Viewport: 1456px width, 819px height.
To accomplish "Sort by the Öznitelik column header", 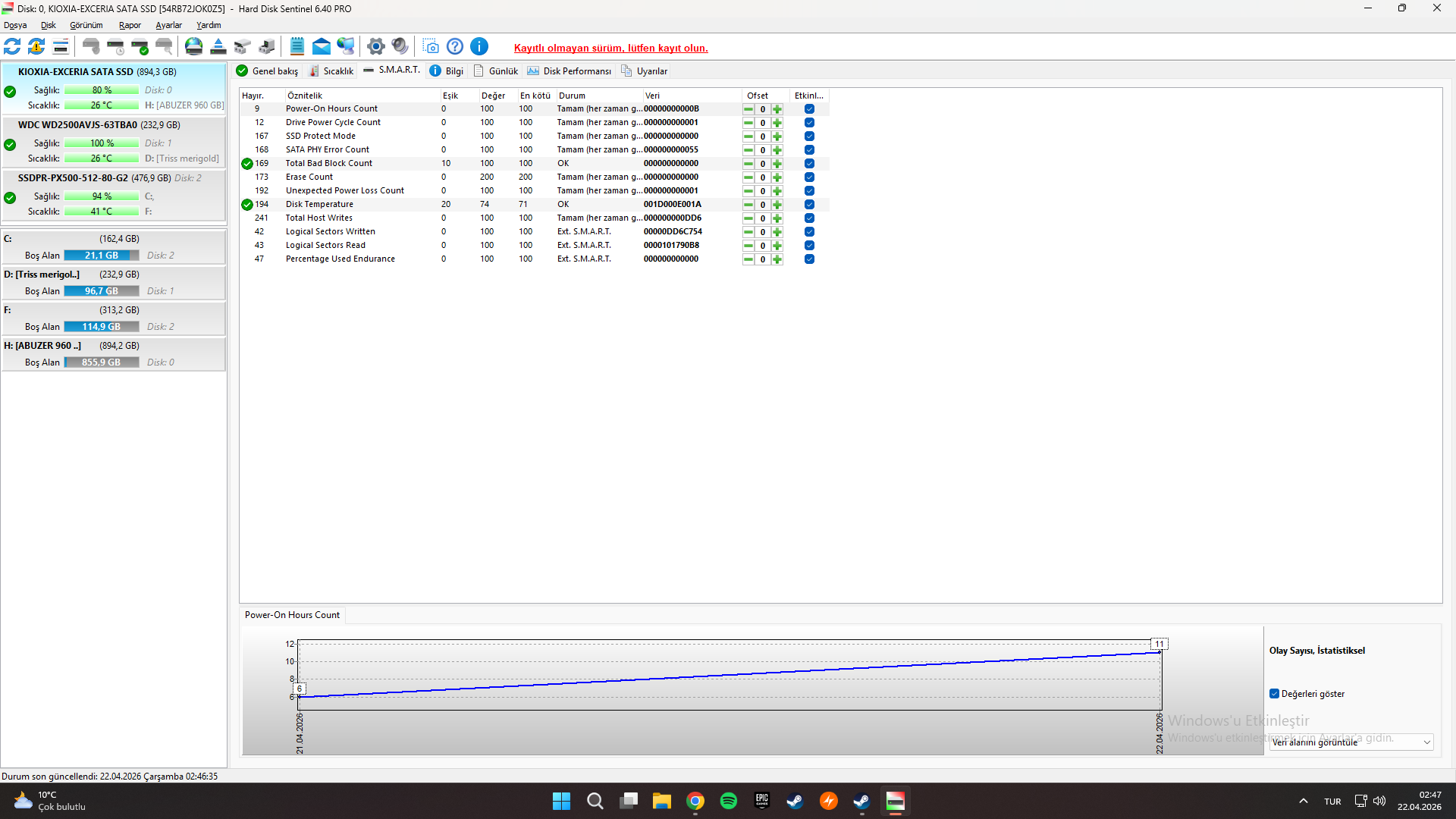I will pos(362,96).
